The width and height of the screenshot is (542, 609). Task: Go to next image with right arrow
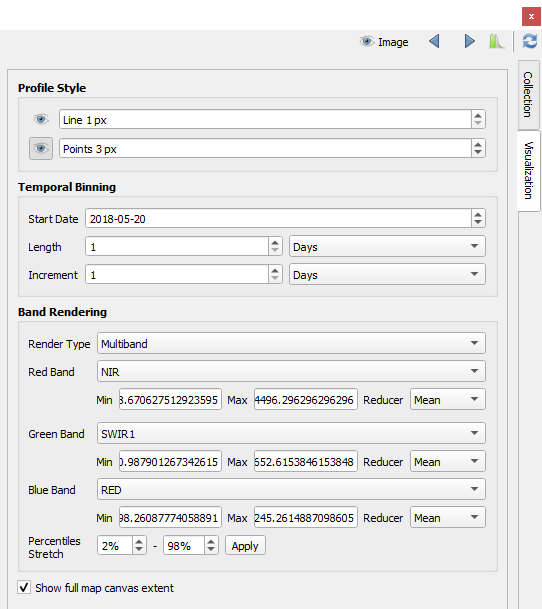click(x=469, y=41)
